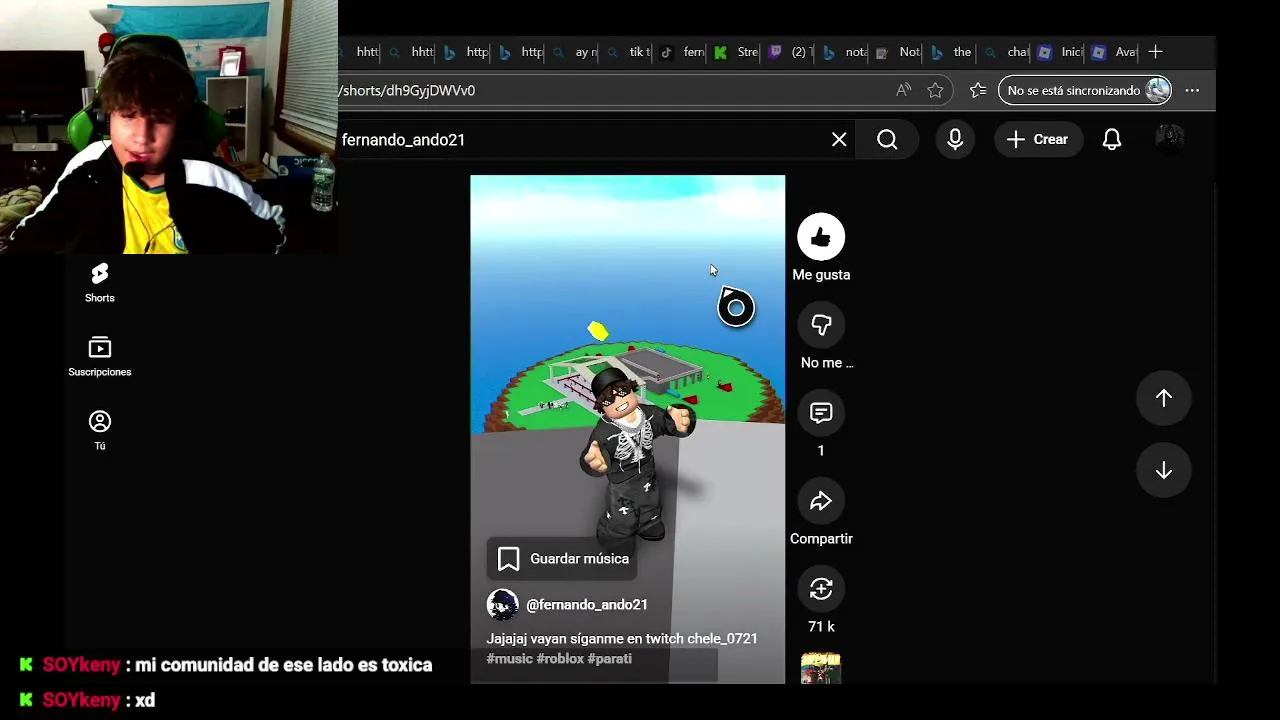Go to previous short with up arrow
The height and width of the screenshot is (720, 1280).
click(x=1164, y=398)
